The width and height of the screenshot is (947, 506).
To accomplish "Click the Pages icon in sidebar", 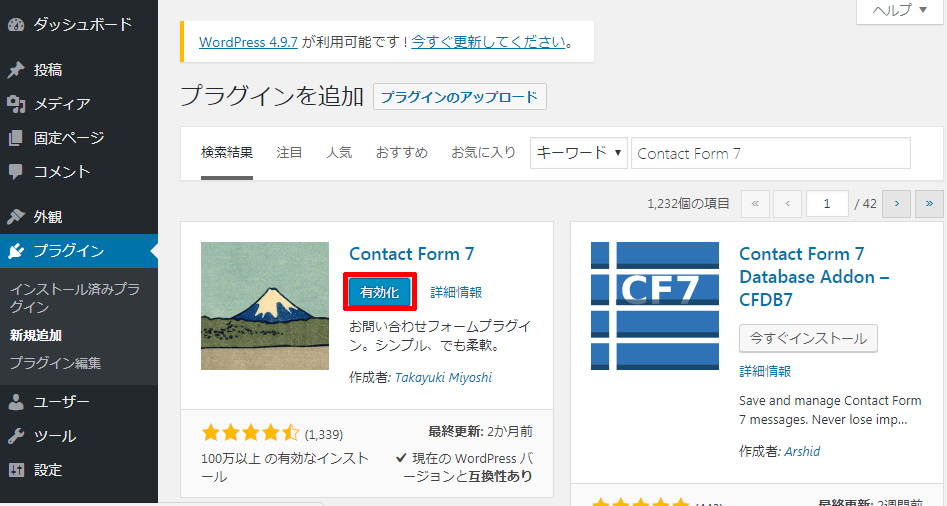I will tap(16, 138).
